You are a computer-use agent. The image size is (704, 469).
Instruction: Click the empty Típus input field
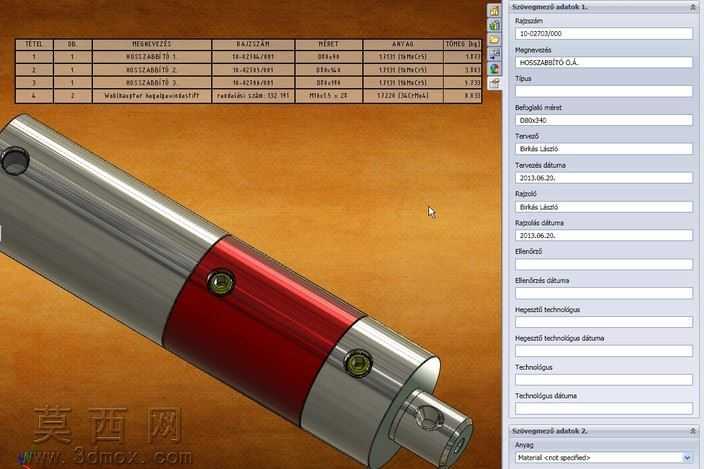click(603, 91)
